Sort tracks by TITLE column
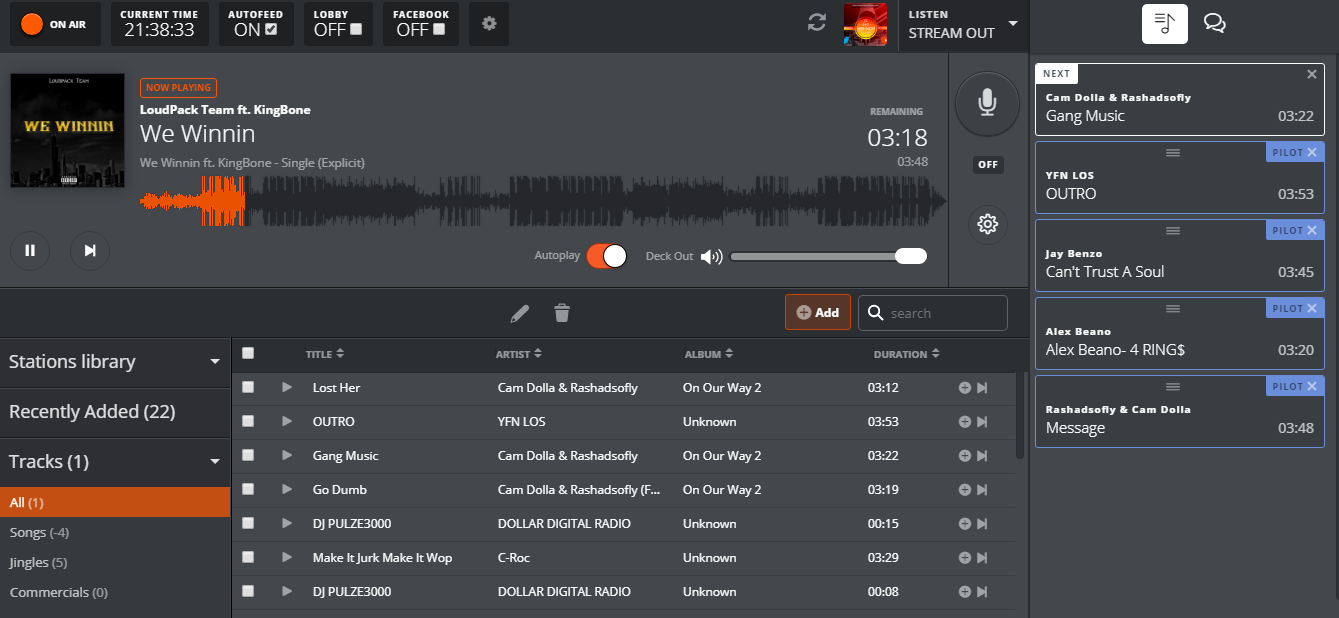The width and height of the screenshot is (1339, 618). tap(325, 354)
